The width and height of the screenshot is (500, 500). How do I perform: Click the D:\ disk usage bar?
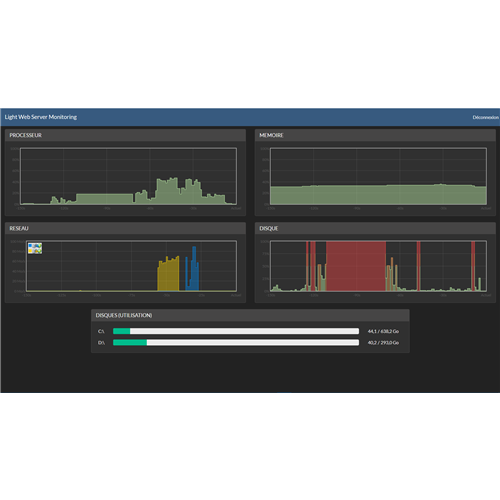point(236,342)
